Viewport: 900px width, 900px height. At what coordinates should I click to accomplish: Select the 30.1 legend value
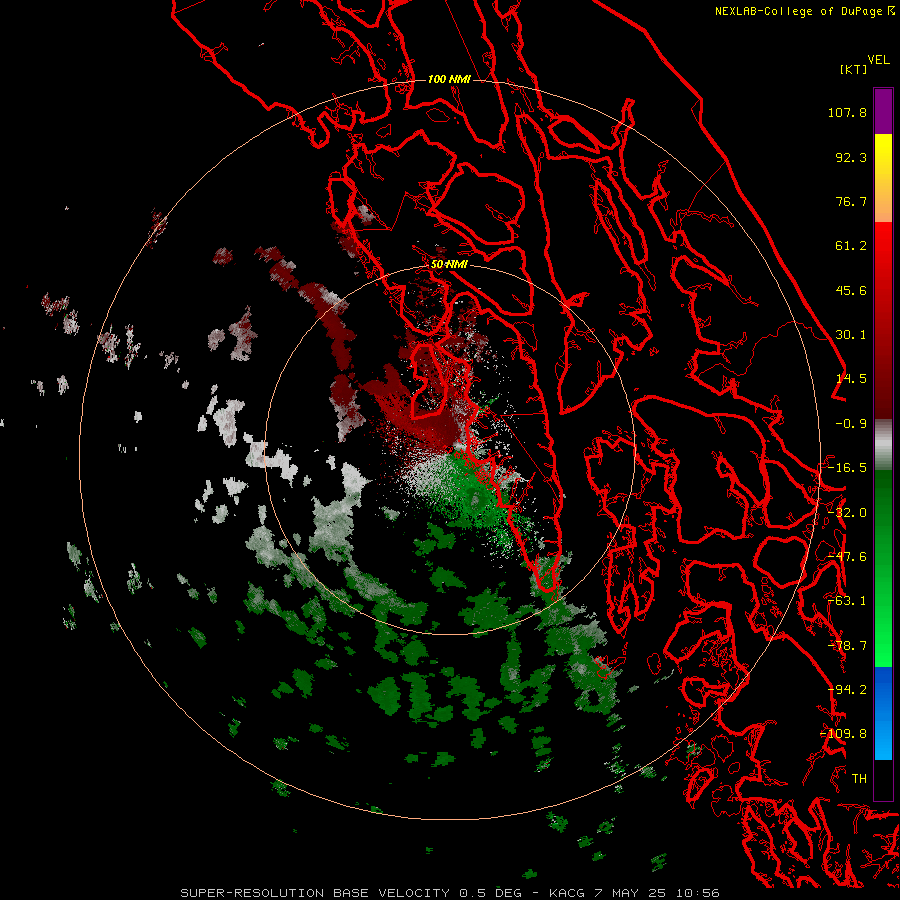coord(851,335)
